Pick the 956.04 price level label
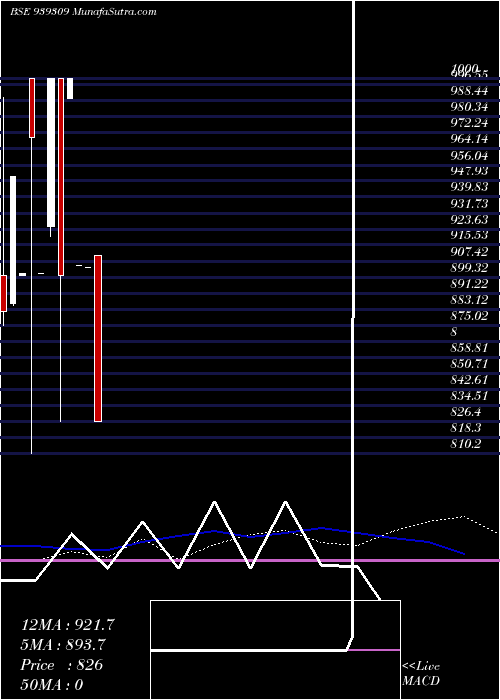Screen dimensions: 500x700 [x=469, y=156]
